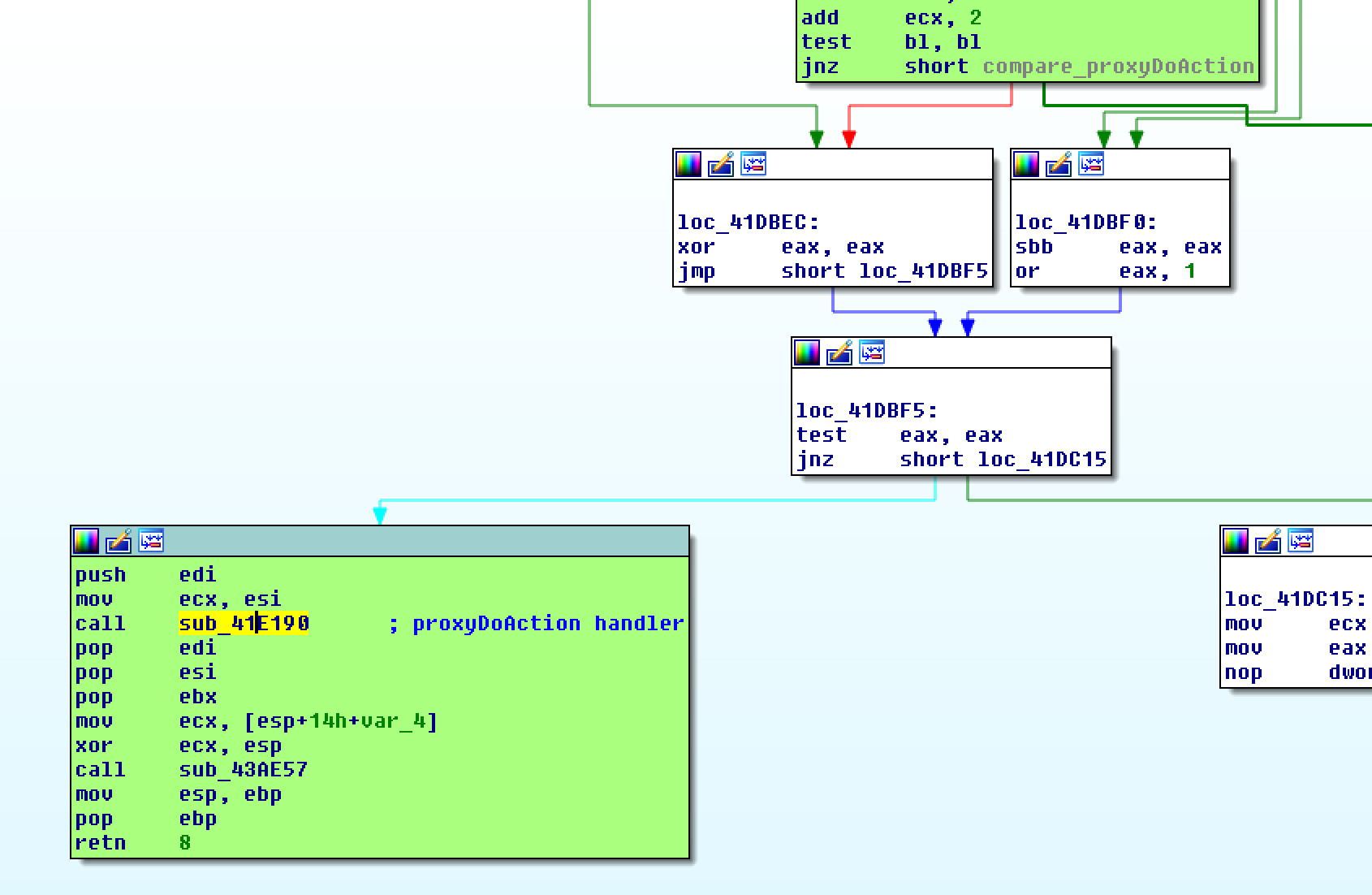Select the label loc_41DC15:
Viewport: 1372px width, 895px height.
1296,599
